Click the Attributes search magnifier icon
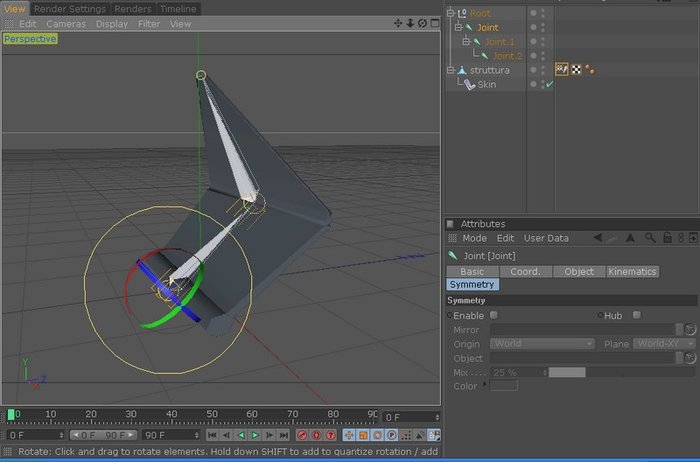Viewport: 700px width, 462px height. [650, 238]
